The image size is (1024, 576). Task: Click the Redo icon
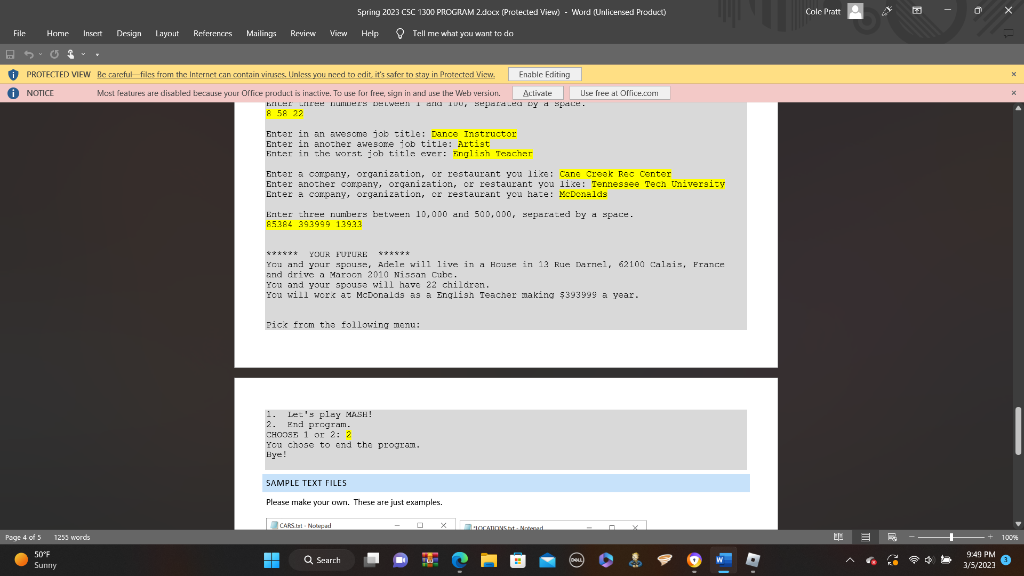(54, 56)
